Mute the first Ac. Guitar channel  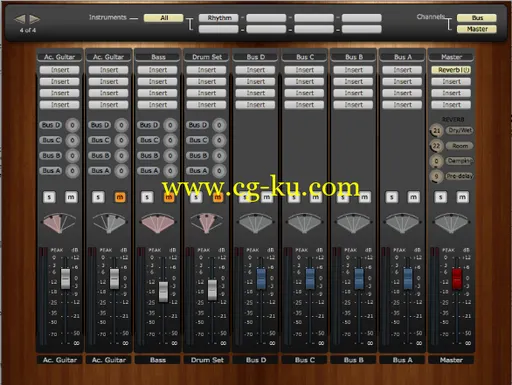(x=71, y=197)
